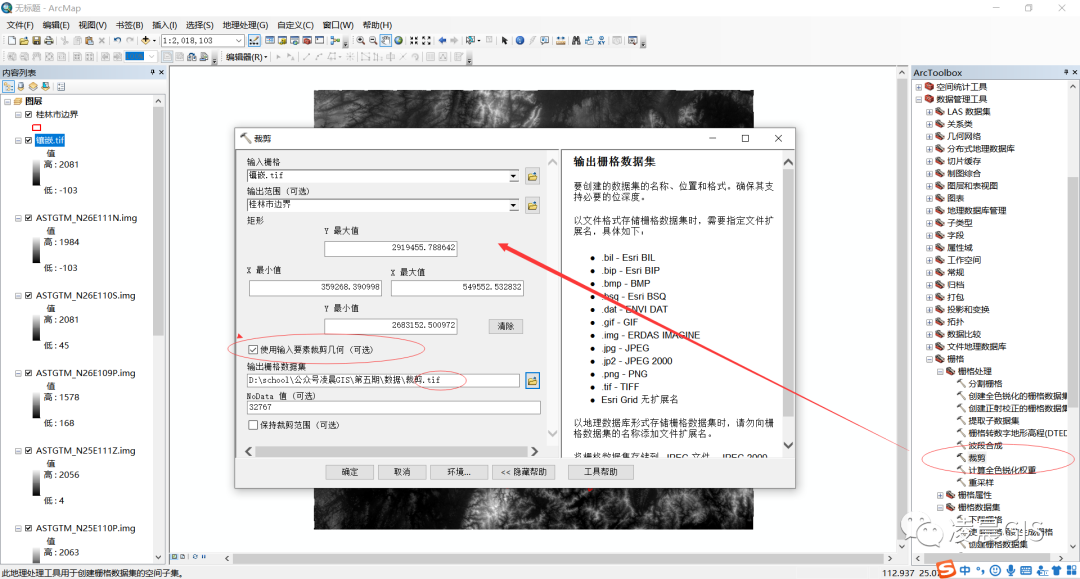Screen dimensions: 1080x579
Task: Click the red ArcToolbox window icon
Action: coord(307,41)
